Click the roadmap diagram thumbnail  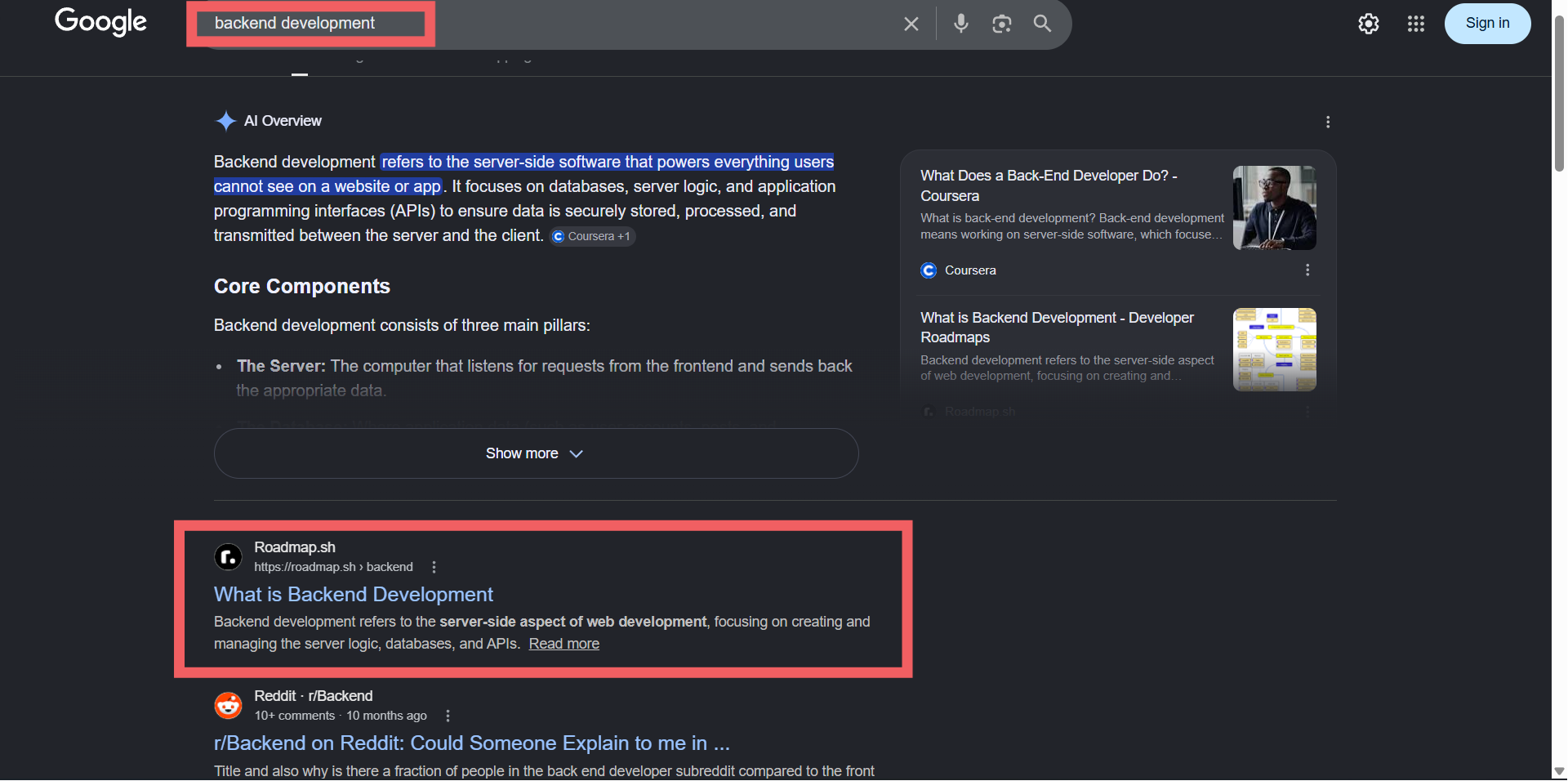coord(1274,350)
